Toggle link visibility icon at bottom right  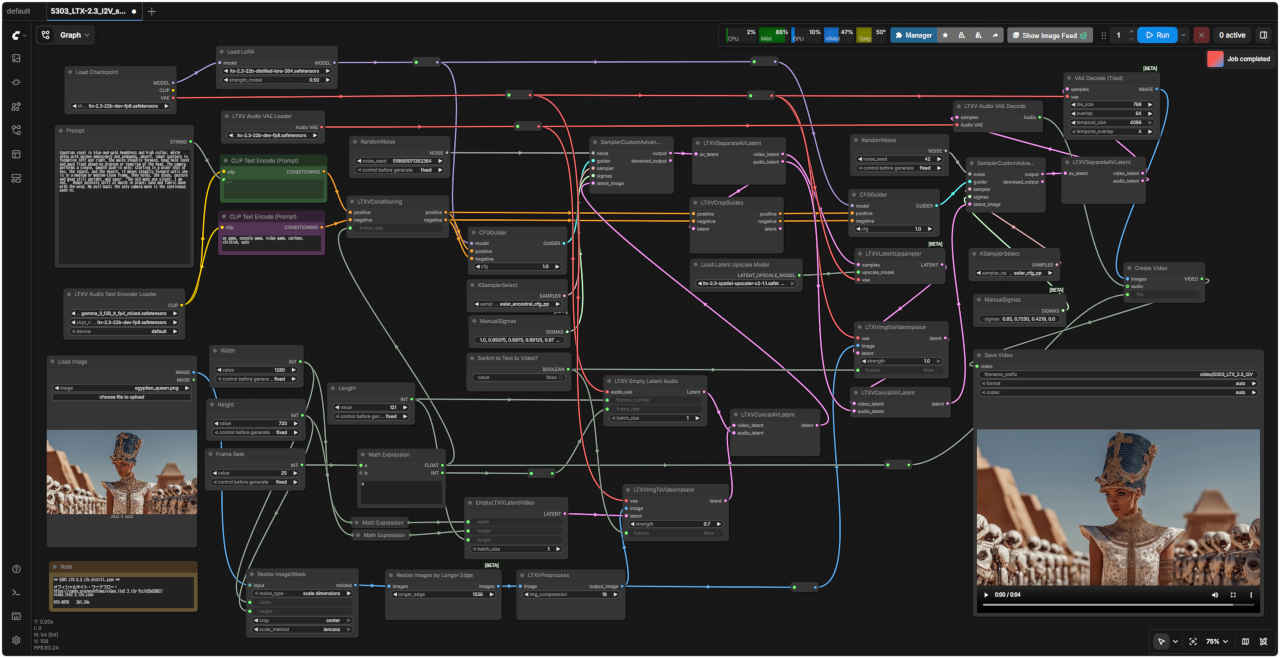tap(1263, 641)
